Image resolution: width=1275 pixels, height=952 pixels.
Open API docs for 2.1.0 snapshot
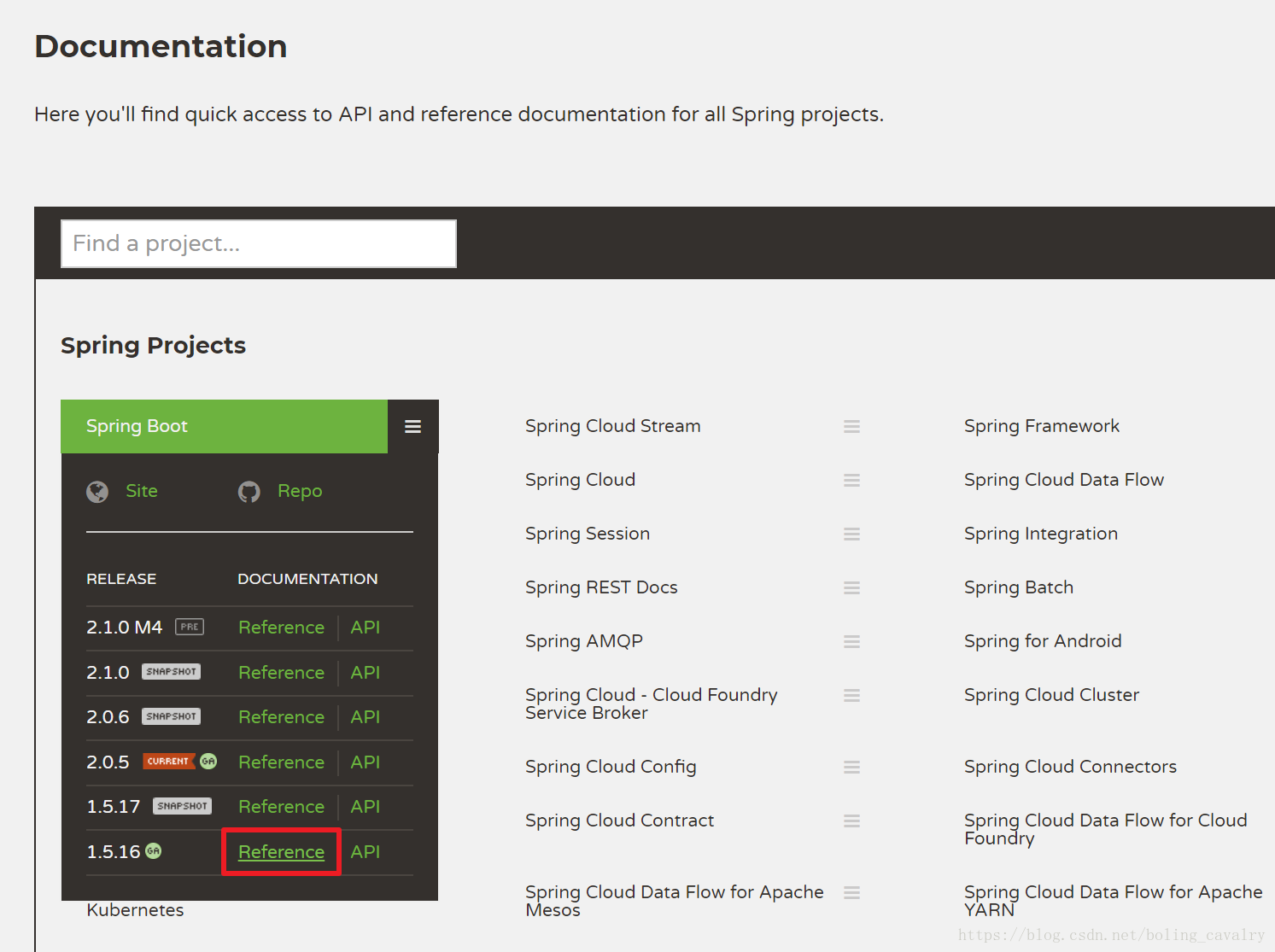[x=366, y=673]
